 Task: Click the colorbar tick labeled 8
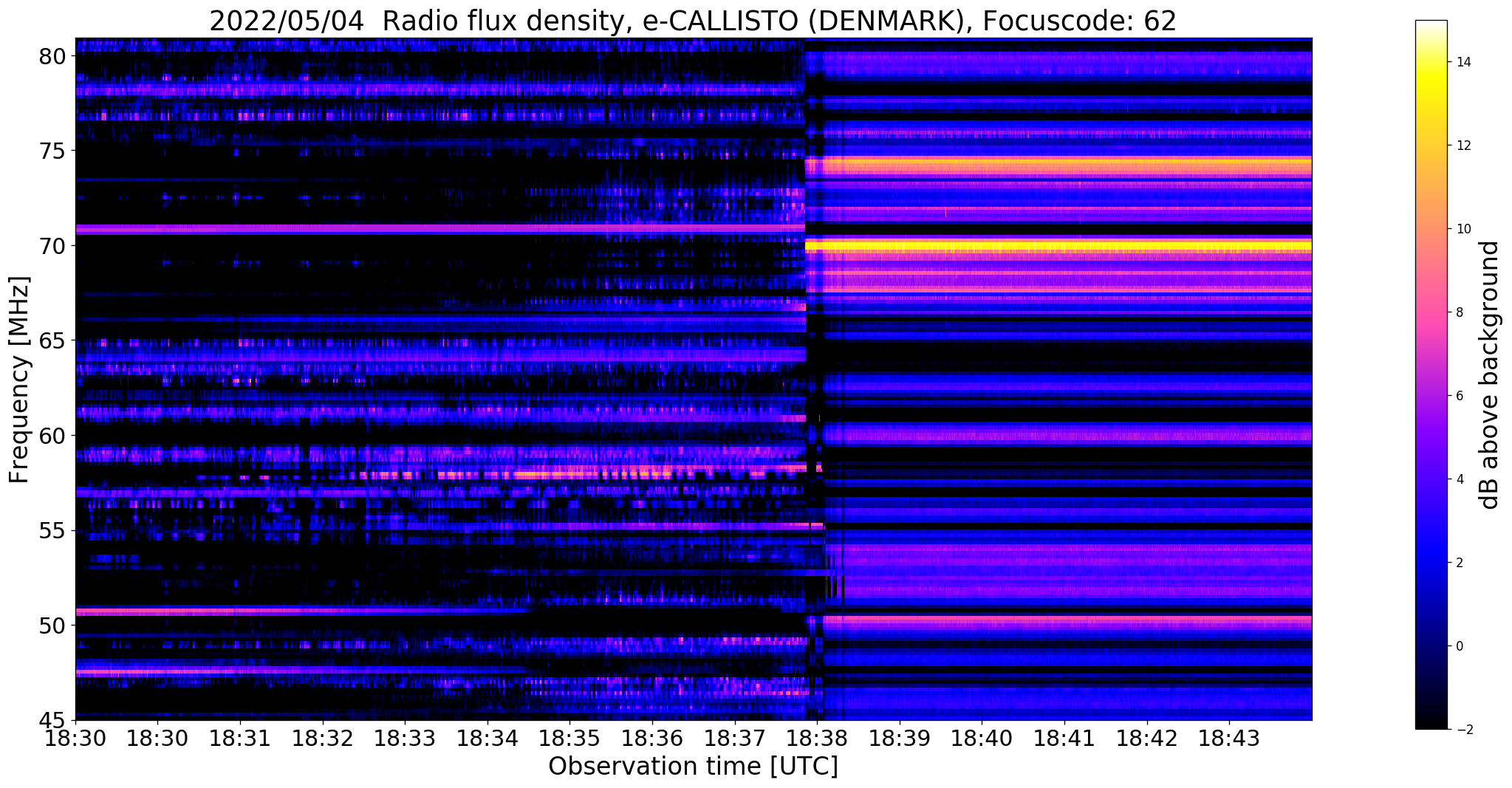pyautogui.click(x=1458, y=313)
